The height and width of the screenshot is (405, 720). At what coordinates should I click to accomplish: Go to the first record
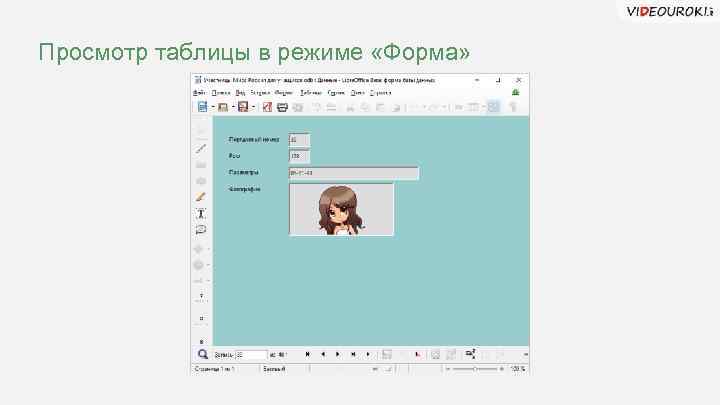coord(308,354)
